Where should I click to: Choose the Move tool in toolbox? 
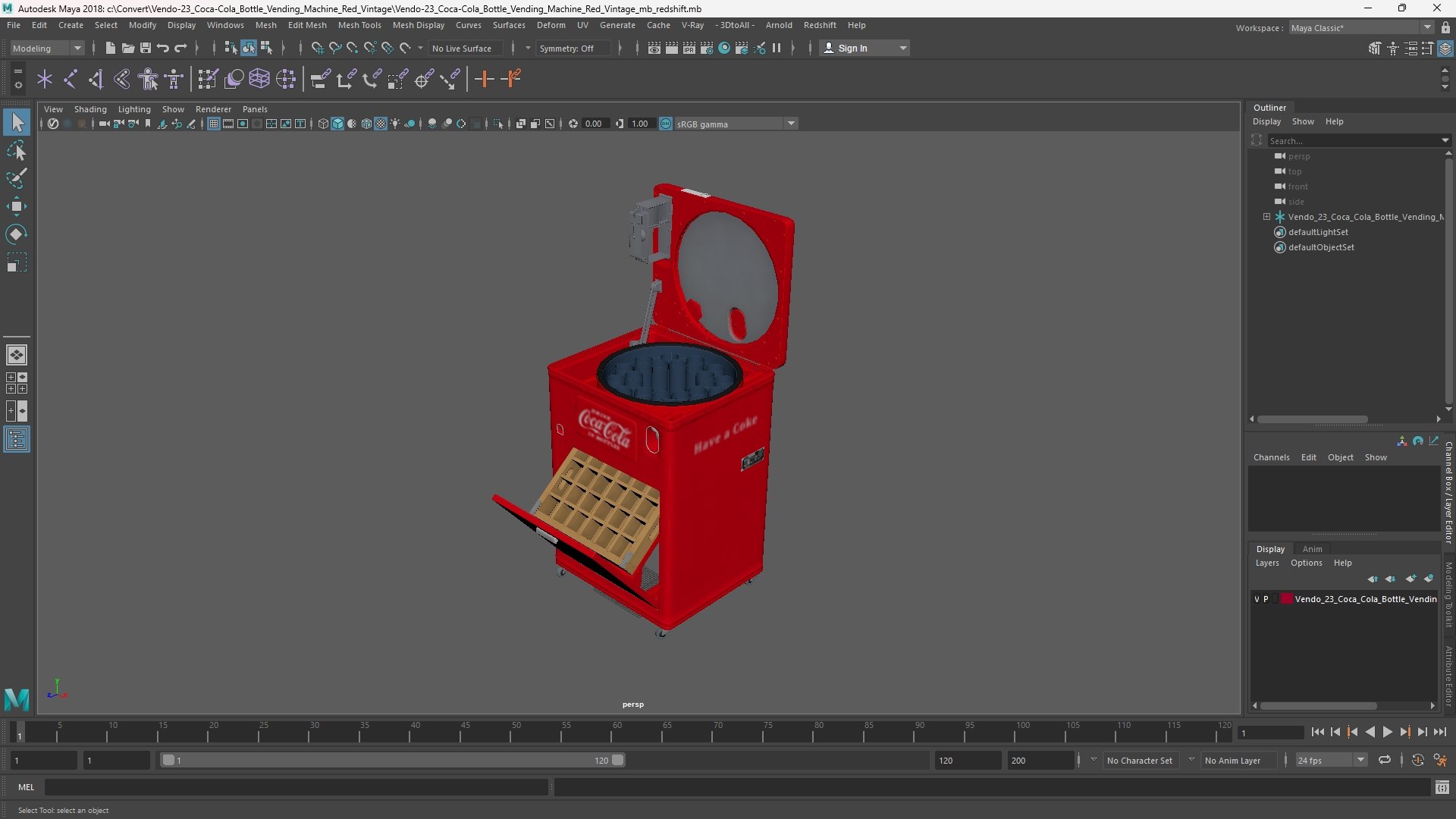[17, 206]
